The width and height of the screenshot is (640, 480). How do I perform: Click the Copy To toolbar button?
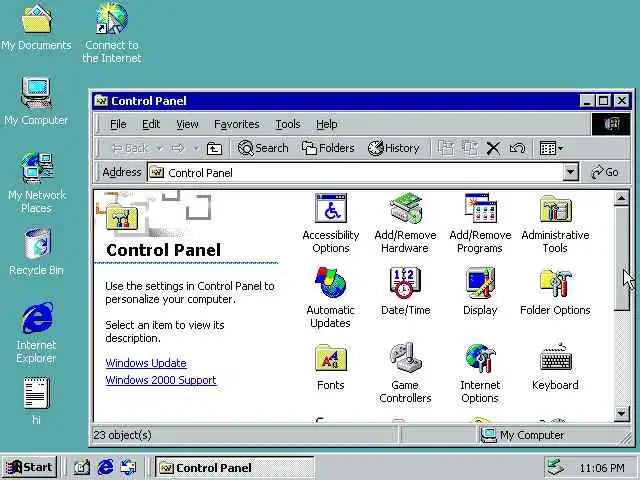click(470, 149)
